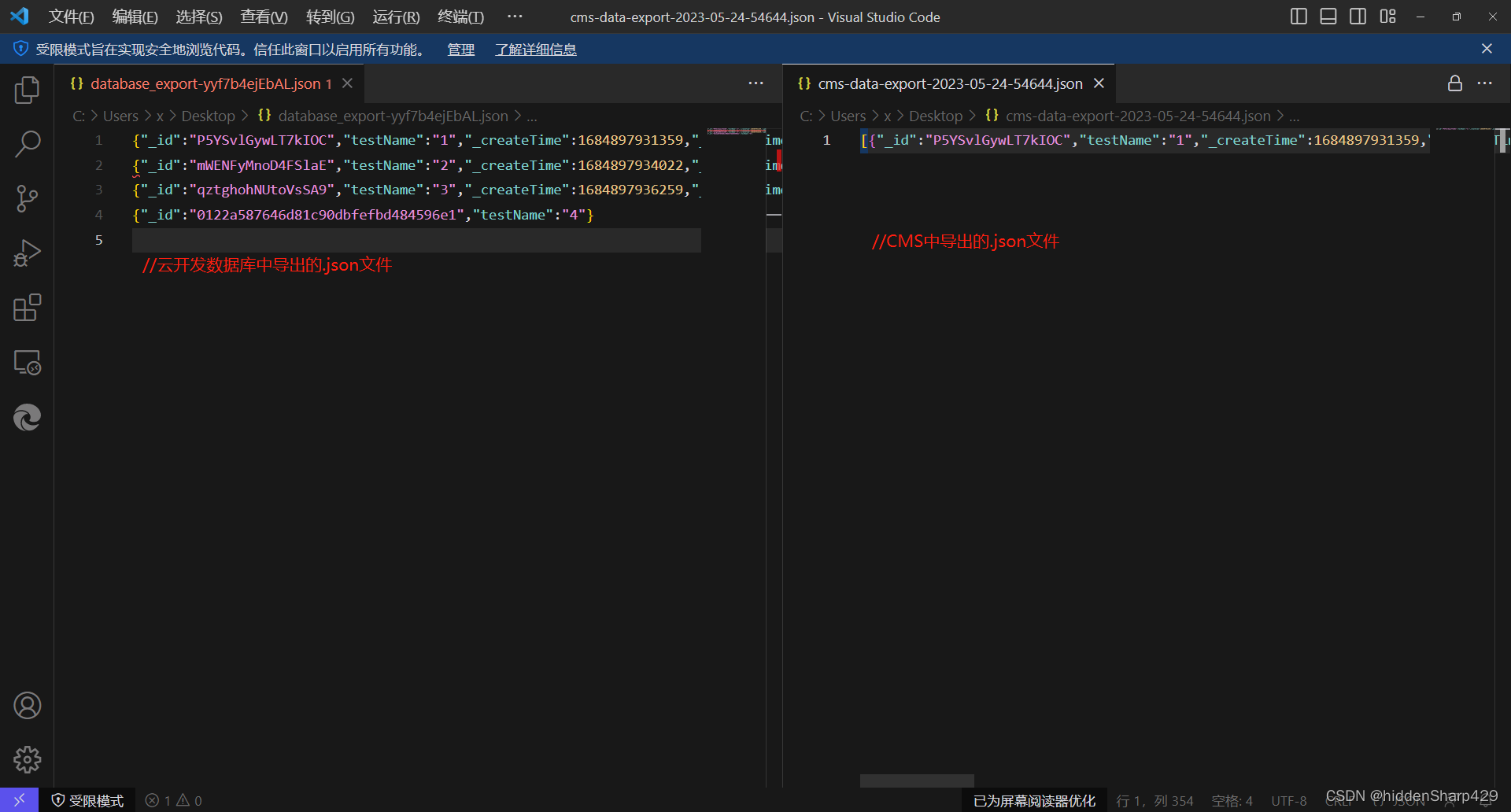Screen dimensions: 1511x812
Task: Click the minimap of the left editor
Action: 736,131
